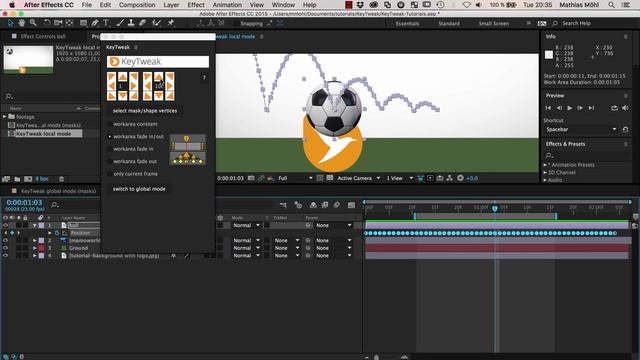
Task: Click KeyTweak up arrow in first pad
Action: tap(122, 76)
